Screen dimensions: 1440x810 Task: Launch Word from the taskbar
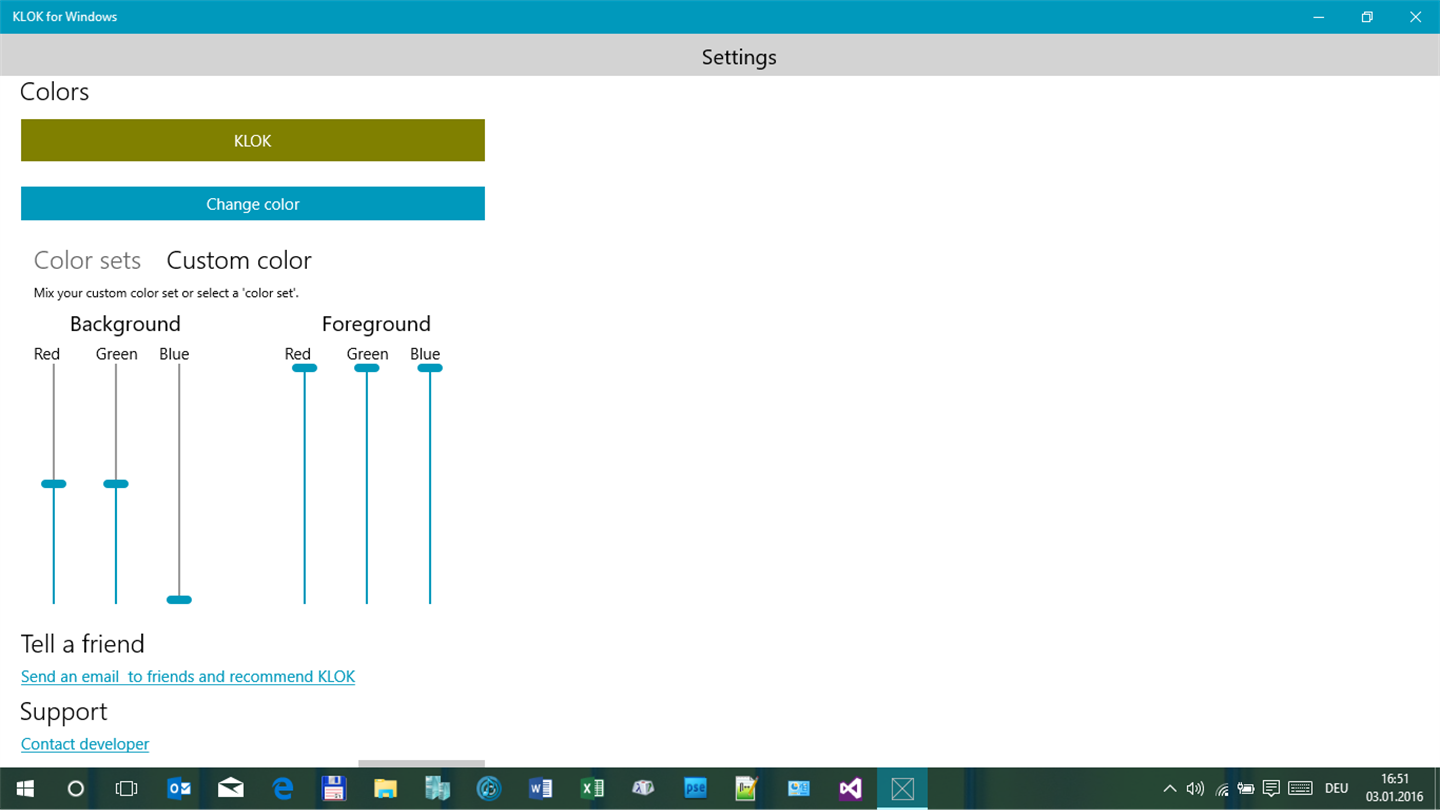tap(540, 789)
